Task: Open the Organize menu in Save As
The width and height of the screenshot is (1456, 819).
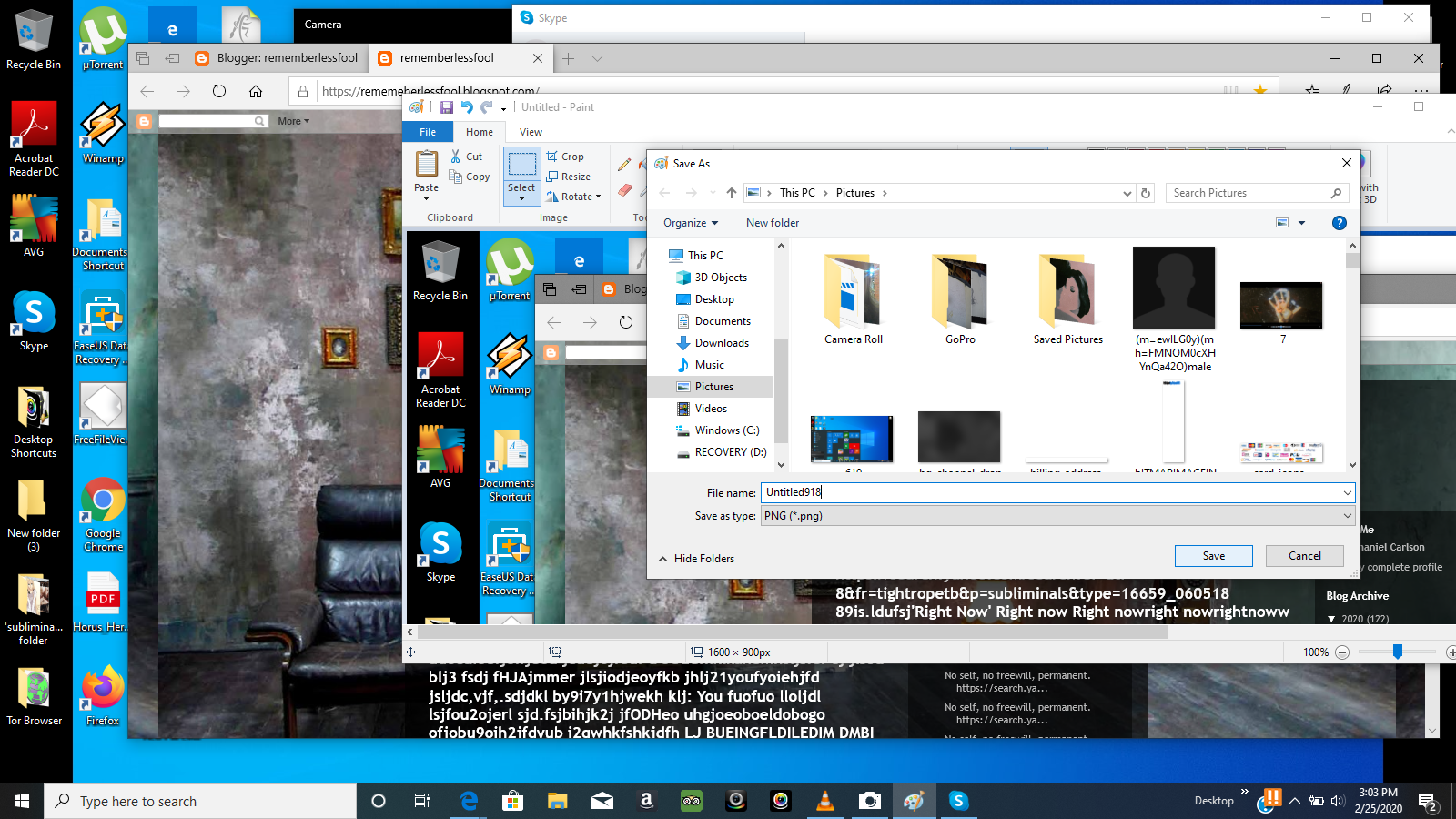Action: coord(691,223)
